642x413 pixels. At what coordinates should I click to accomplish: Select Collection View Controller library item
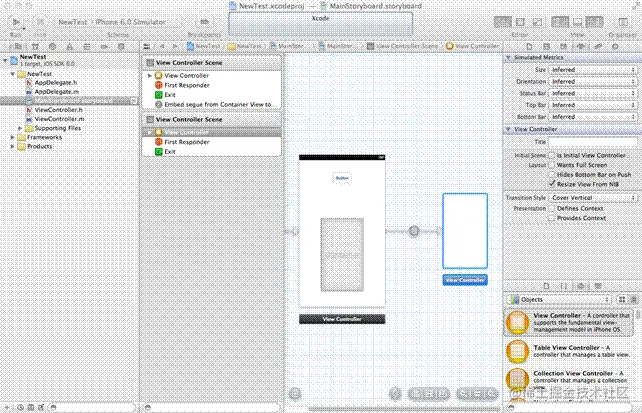point(571,379)
